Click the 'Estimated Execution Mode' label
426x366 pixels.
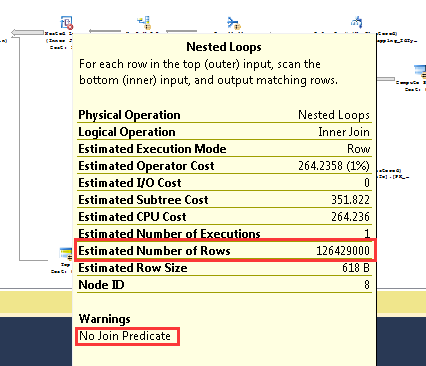(x=152, y=149)
